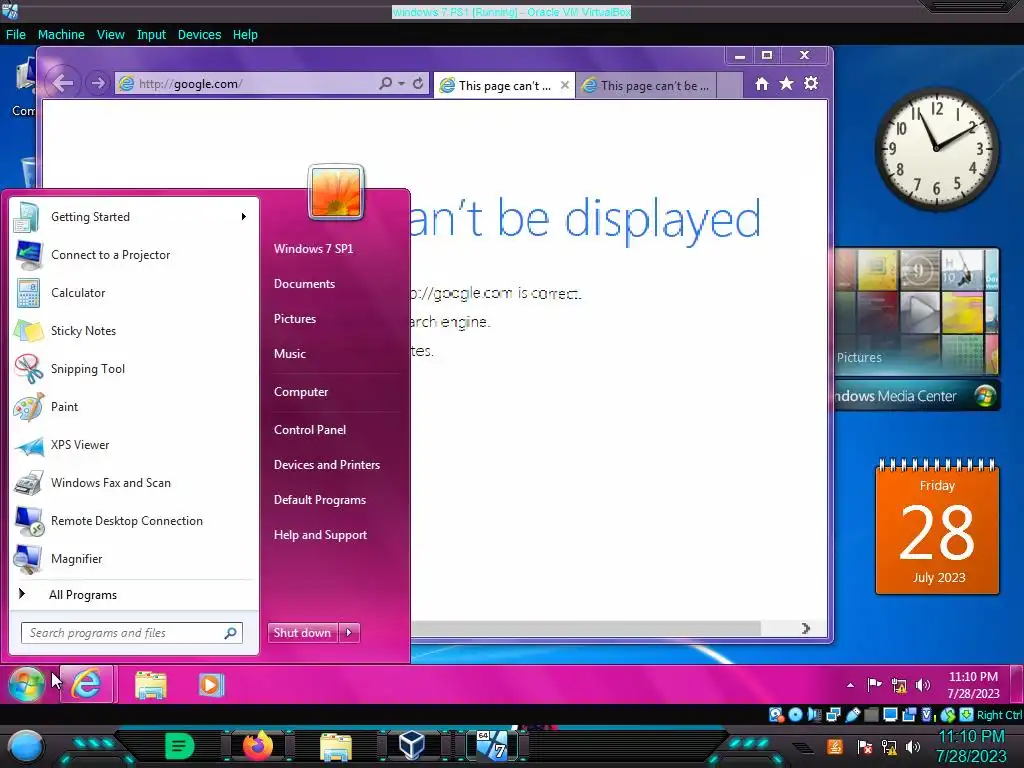The width and height of the screenshot is (1024, 768).
Task: Click Windows Media Center gadget
Action: pyautogui.click(x=917, y=328)
